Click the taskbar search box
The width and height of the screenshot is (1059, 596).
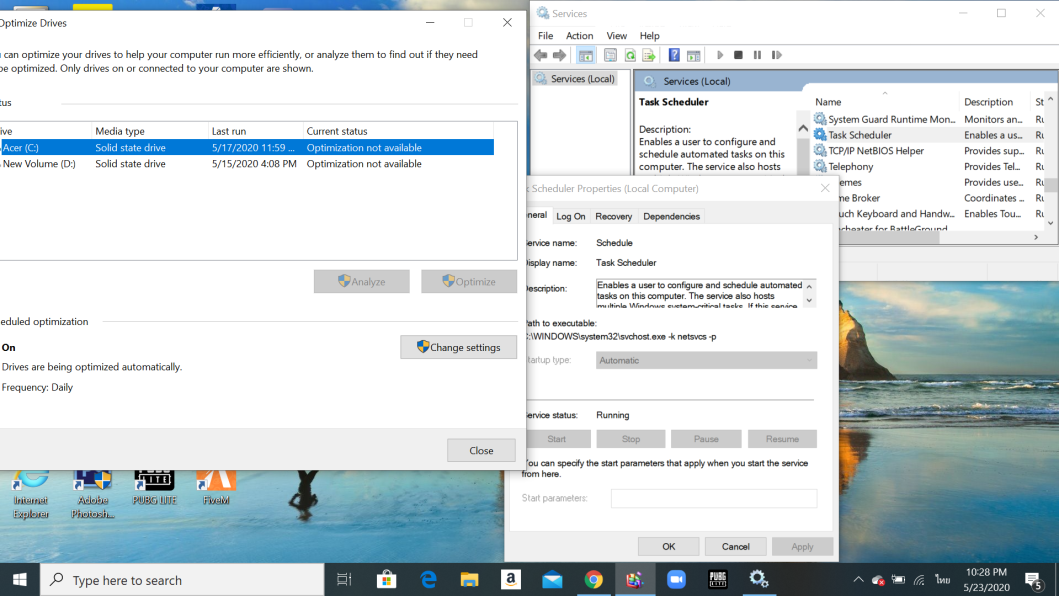click(x=182, y=580)
